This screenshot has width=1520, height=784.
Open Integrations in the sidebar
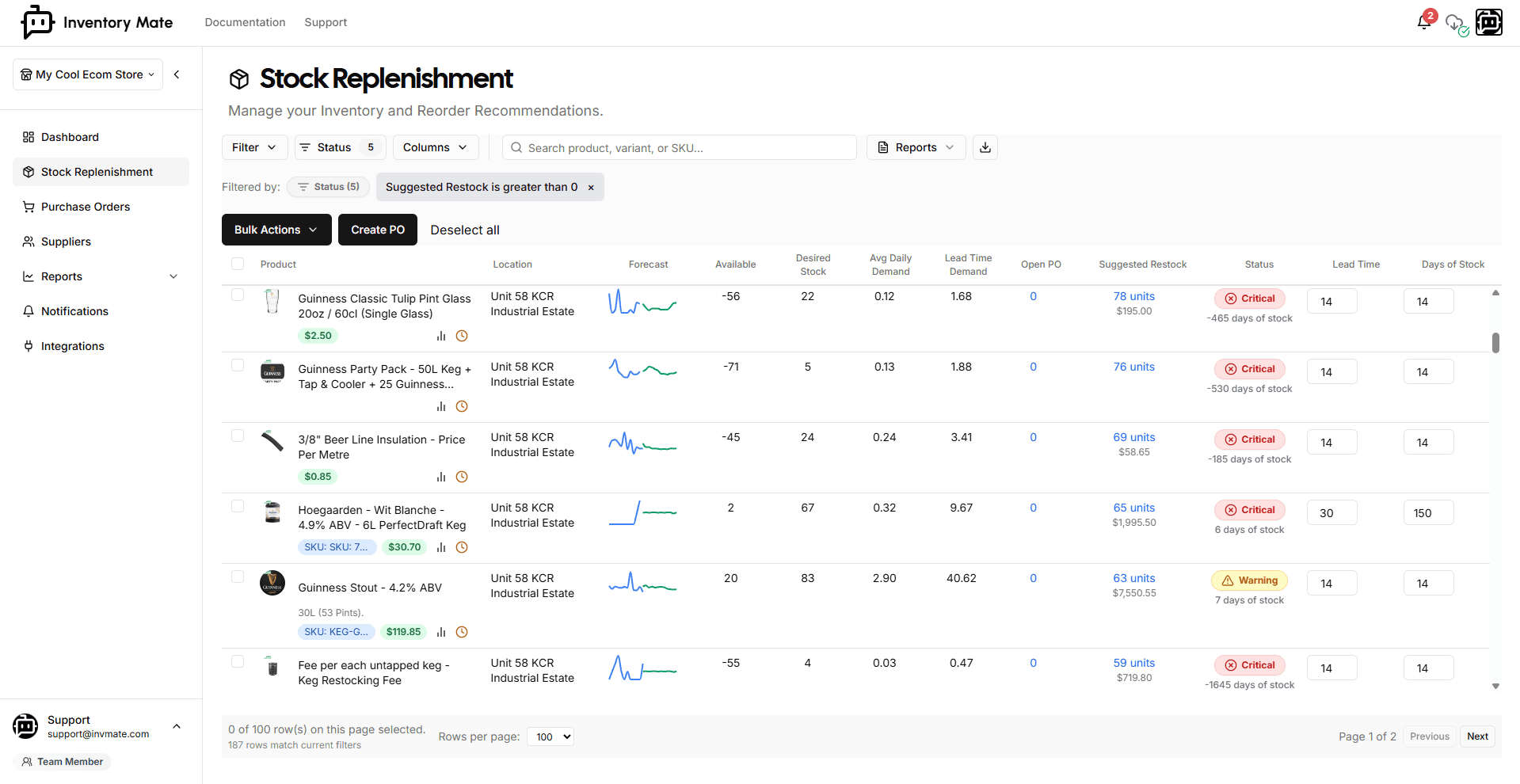[x=101, y=346]
